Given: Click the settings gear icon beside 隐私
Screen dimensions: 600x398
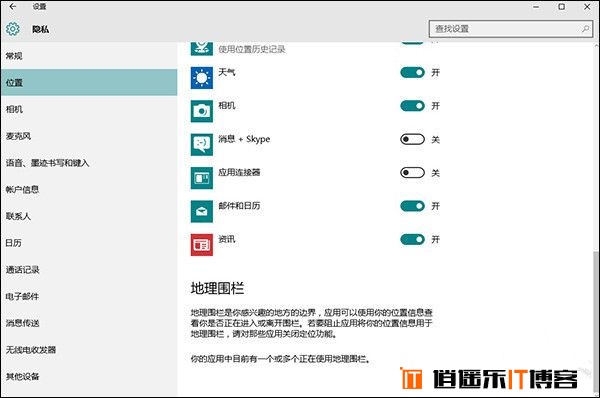Looking at the screenshot, I should click(13, 29).
